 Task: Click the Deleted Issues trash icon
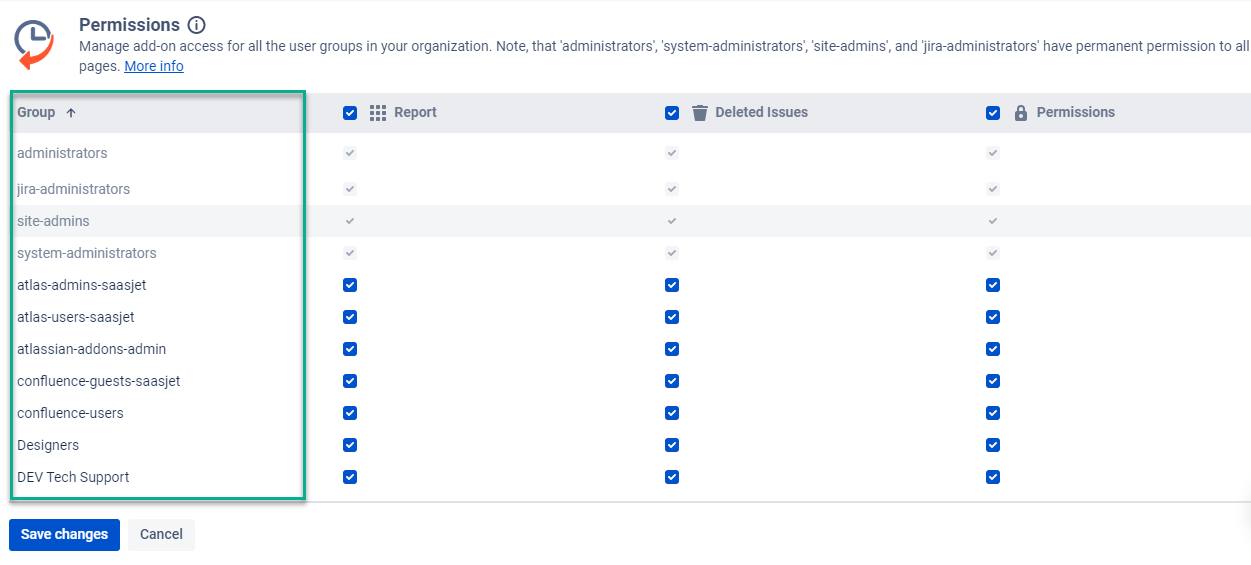(x=700, y=113)
